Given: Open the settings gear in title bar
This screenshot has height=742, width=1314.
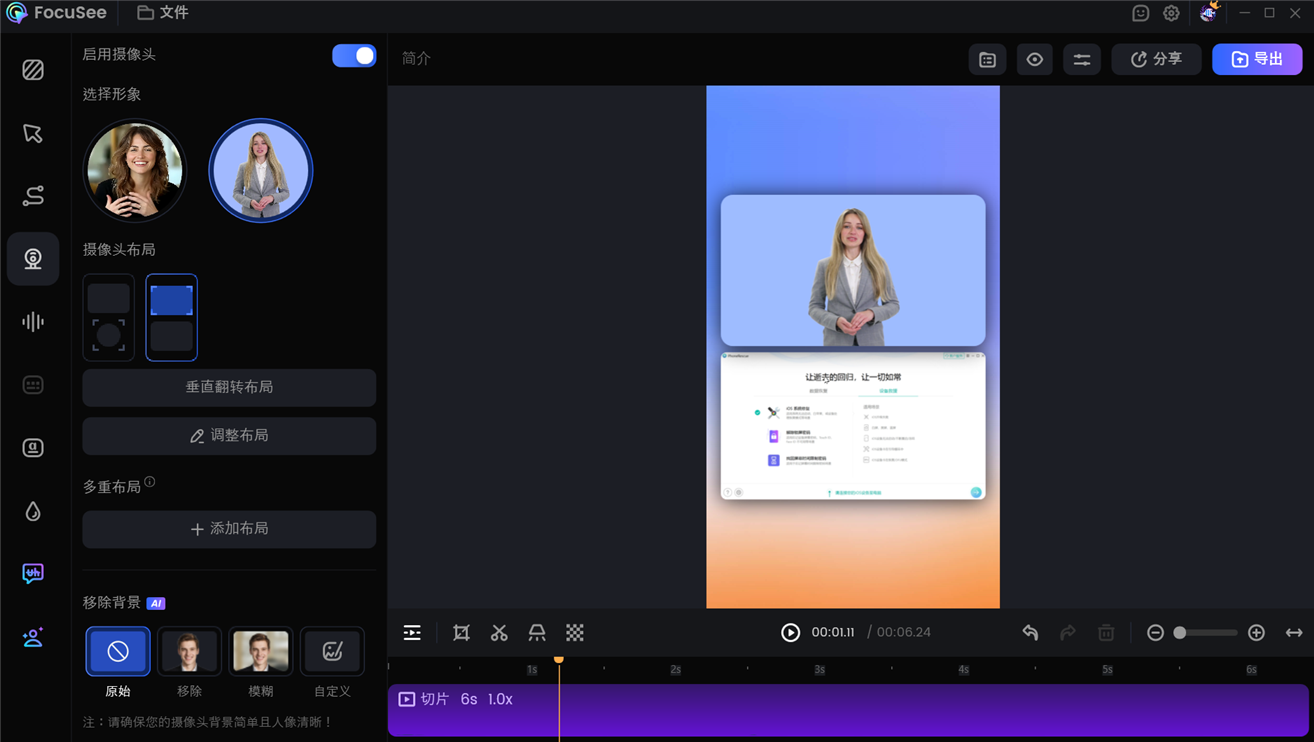Looking at the screenshot, I should pos(1171,13).
